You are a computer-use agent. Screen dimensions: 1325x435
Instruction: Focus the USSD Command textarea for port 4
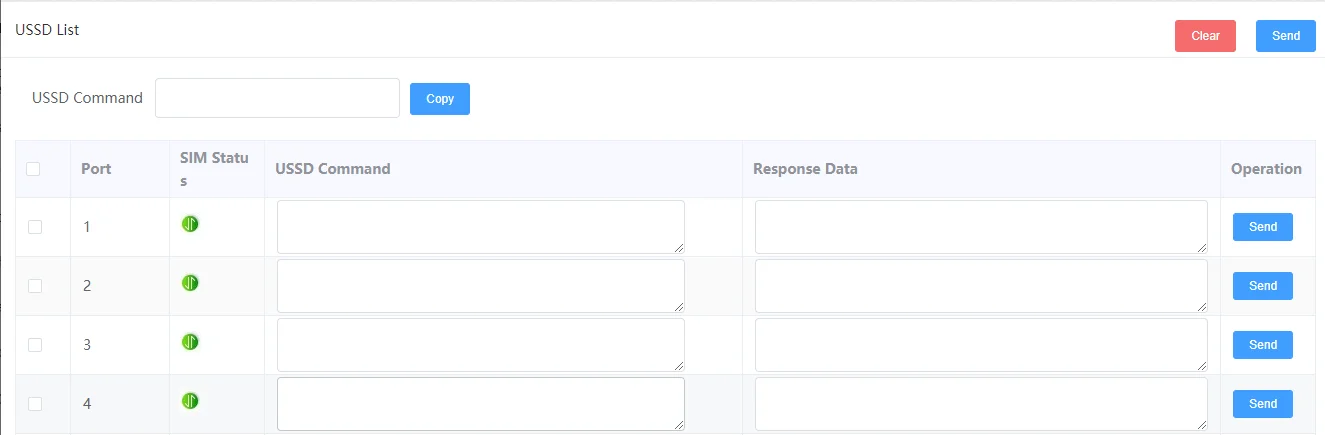tap(480, 404)
